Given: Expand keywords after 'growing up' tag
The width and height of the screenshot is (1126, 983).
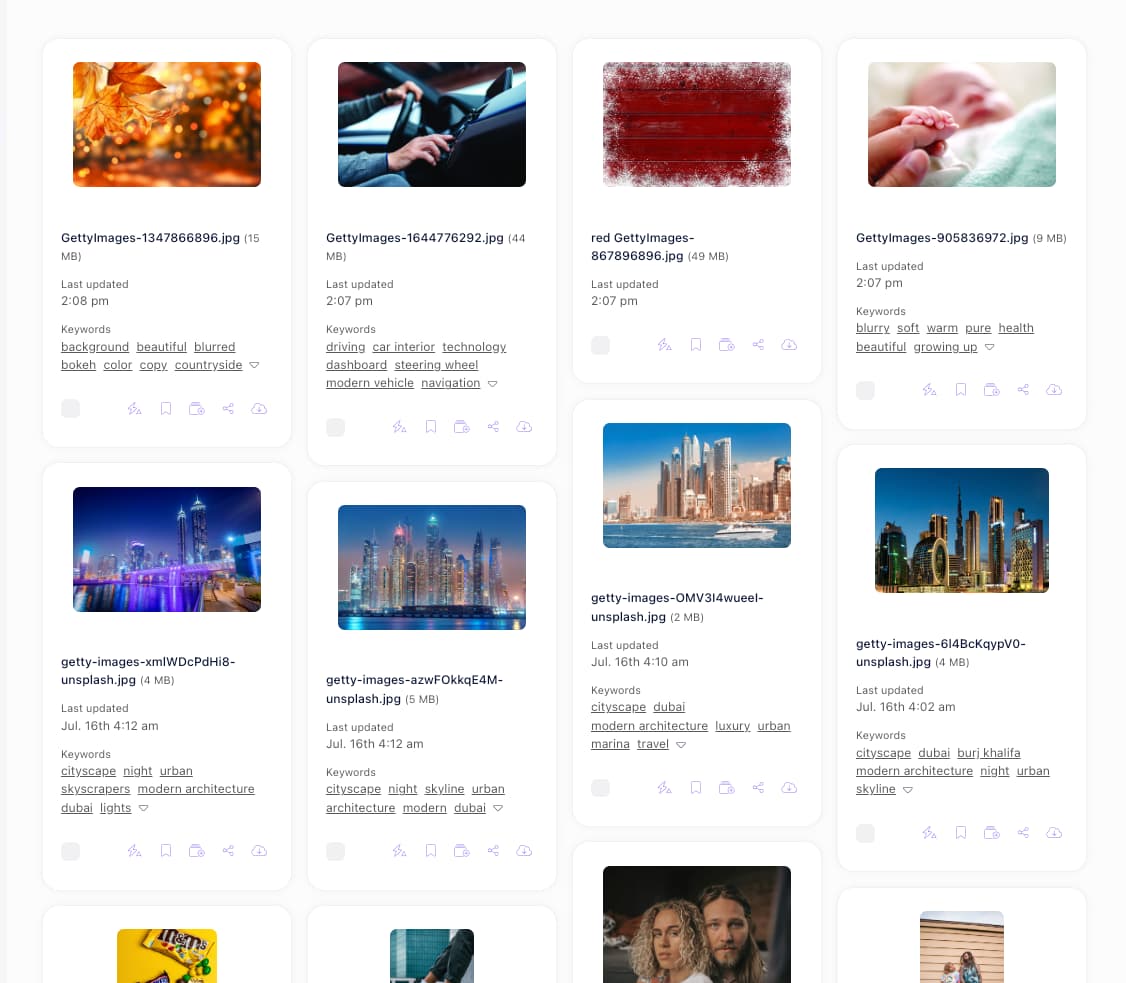Looking at the screenshot, I should click(990, 347).
